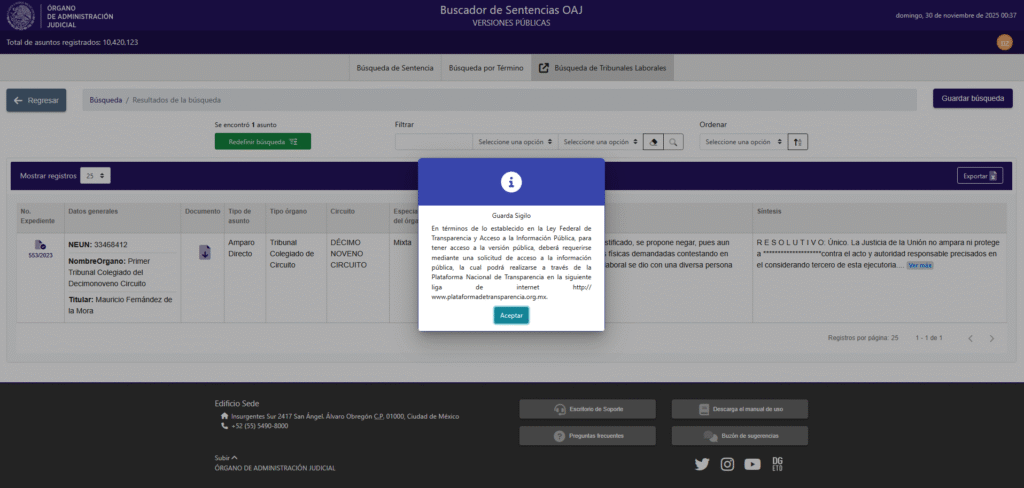This screenshot has width=1024, height=488.
Task: Click the magnifier filter search icon
Action: (x=674, y=142)
